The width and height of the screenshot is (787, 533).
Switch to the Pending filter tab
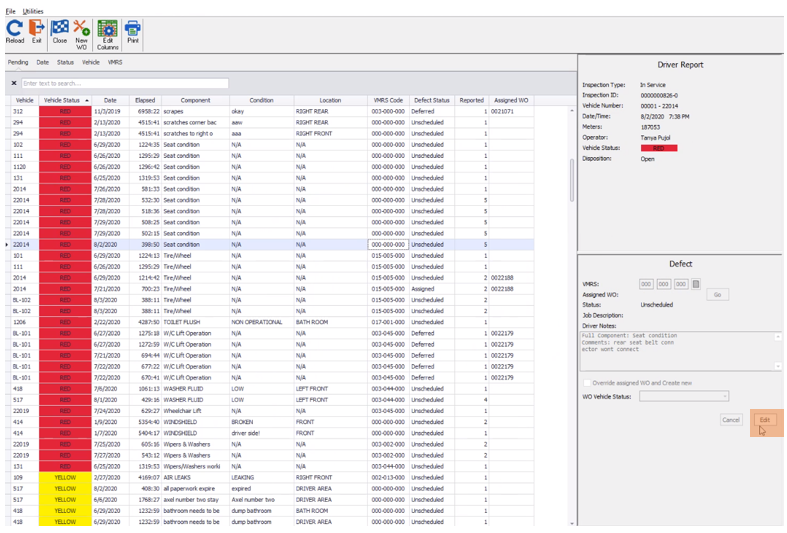18,62
